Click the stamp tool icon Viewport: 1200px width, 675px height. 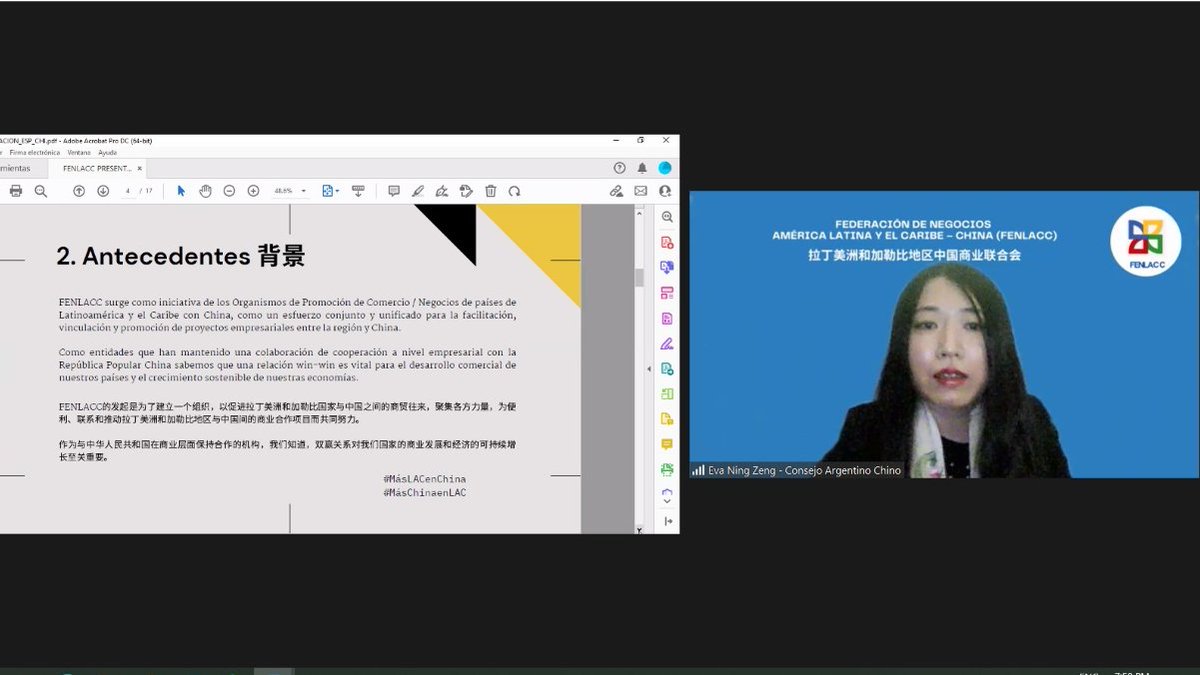pyautogui.click(x=466, y=191)
